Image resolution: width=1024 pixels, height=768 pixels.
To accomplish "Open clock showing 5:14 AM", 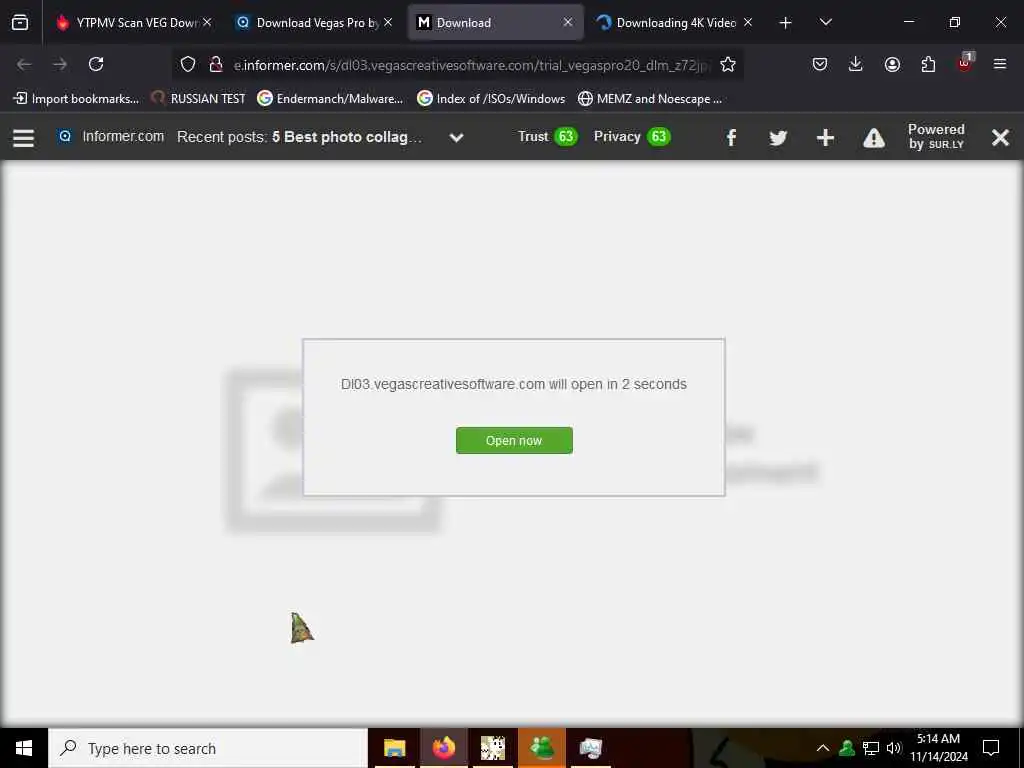I will [x=939, y=748].
